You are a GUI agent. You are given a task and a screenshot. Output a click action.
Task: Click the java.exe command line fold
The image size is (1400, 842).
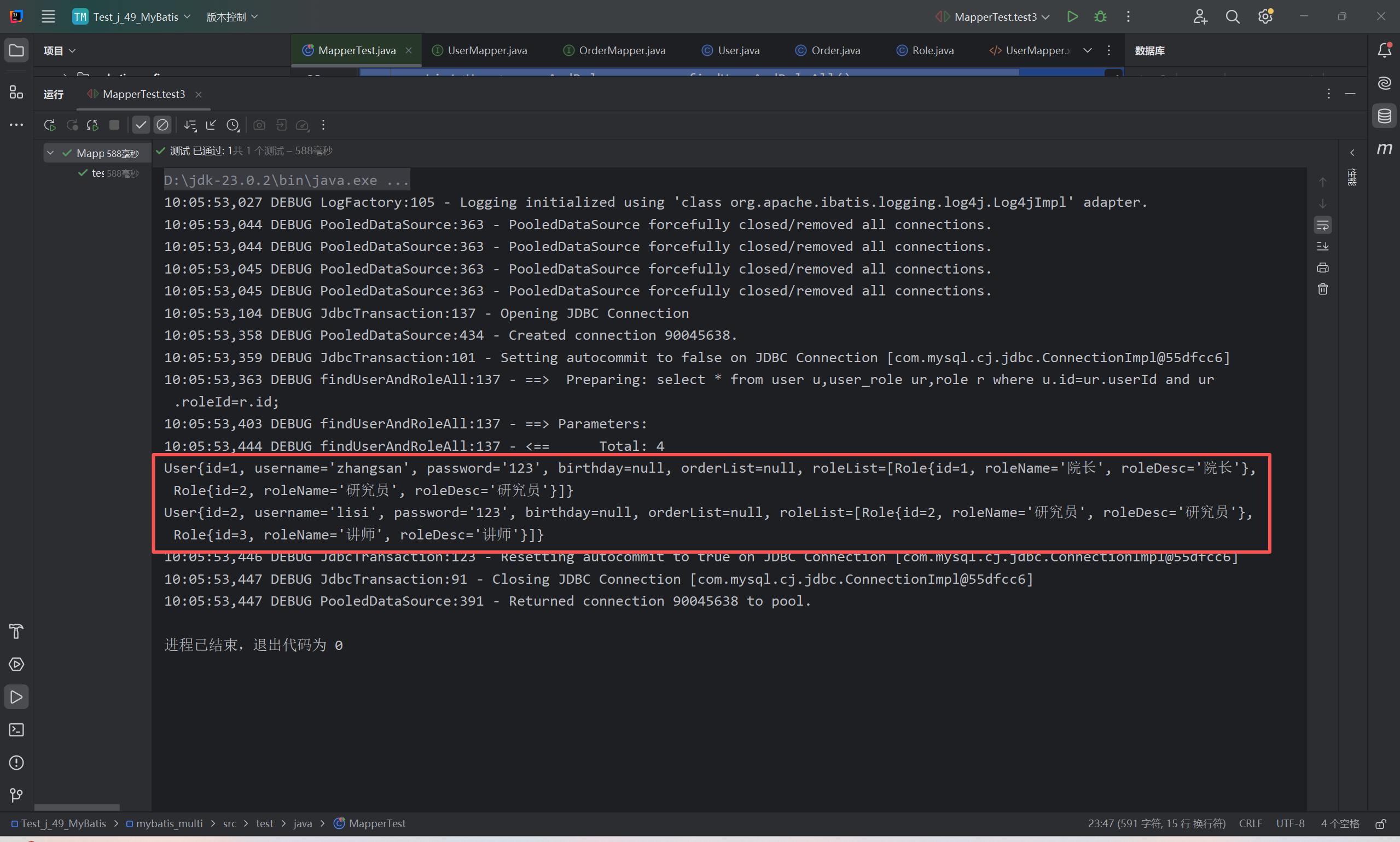coord(287,181)
